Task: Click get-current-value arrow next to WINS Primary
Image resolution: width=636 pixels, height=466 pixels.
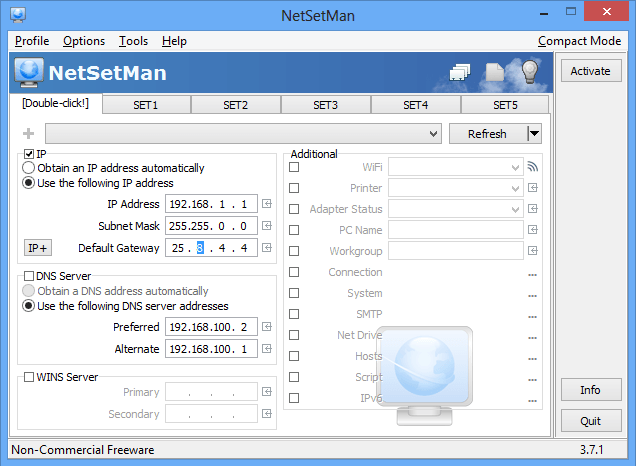Action: [x=267, y=391]
